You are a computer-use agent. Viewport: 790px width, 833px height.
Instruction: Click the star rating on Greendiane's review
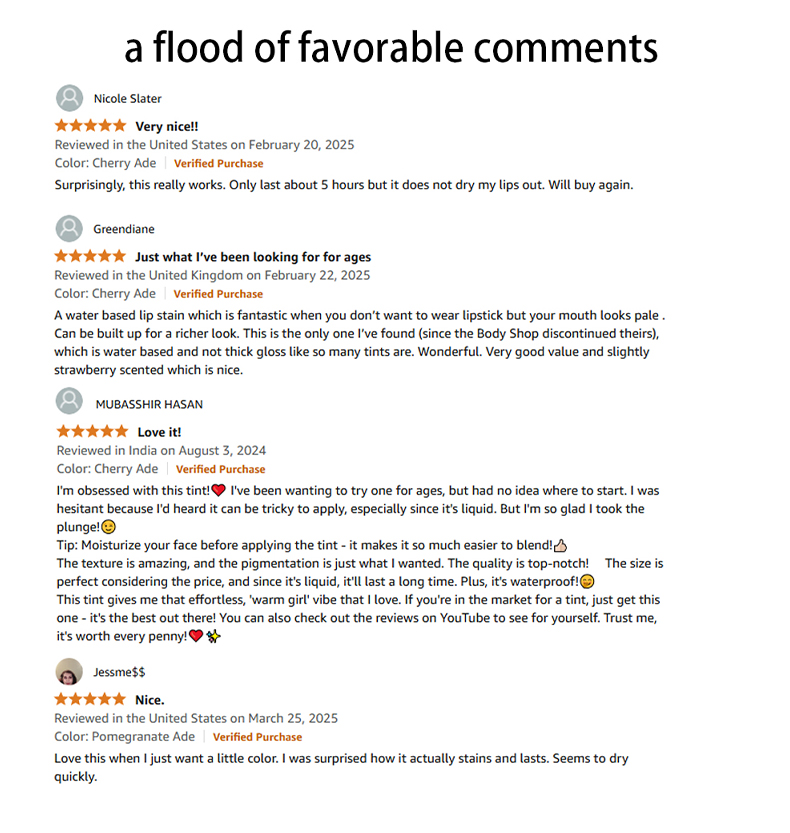(x=90, y=257)
